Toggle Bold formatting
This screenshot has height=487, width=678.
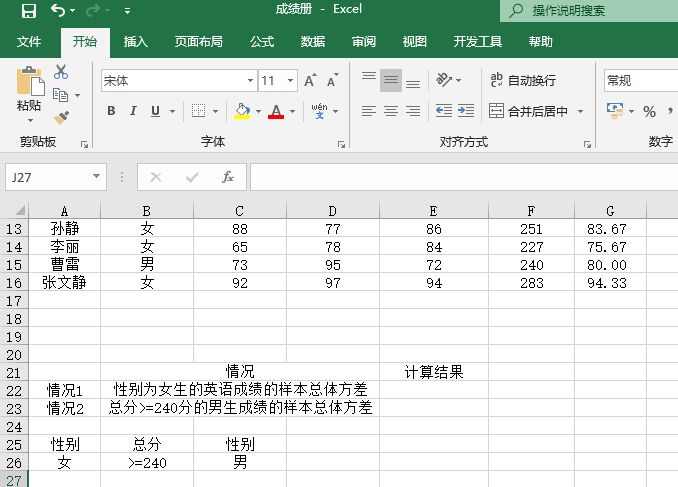click(111, 111)
